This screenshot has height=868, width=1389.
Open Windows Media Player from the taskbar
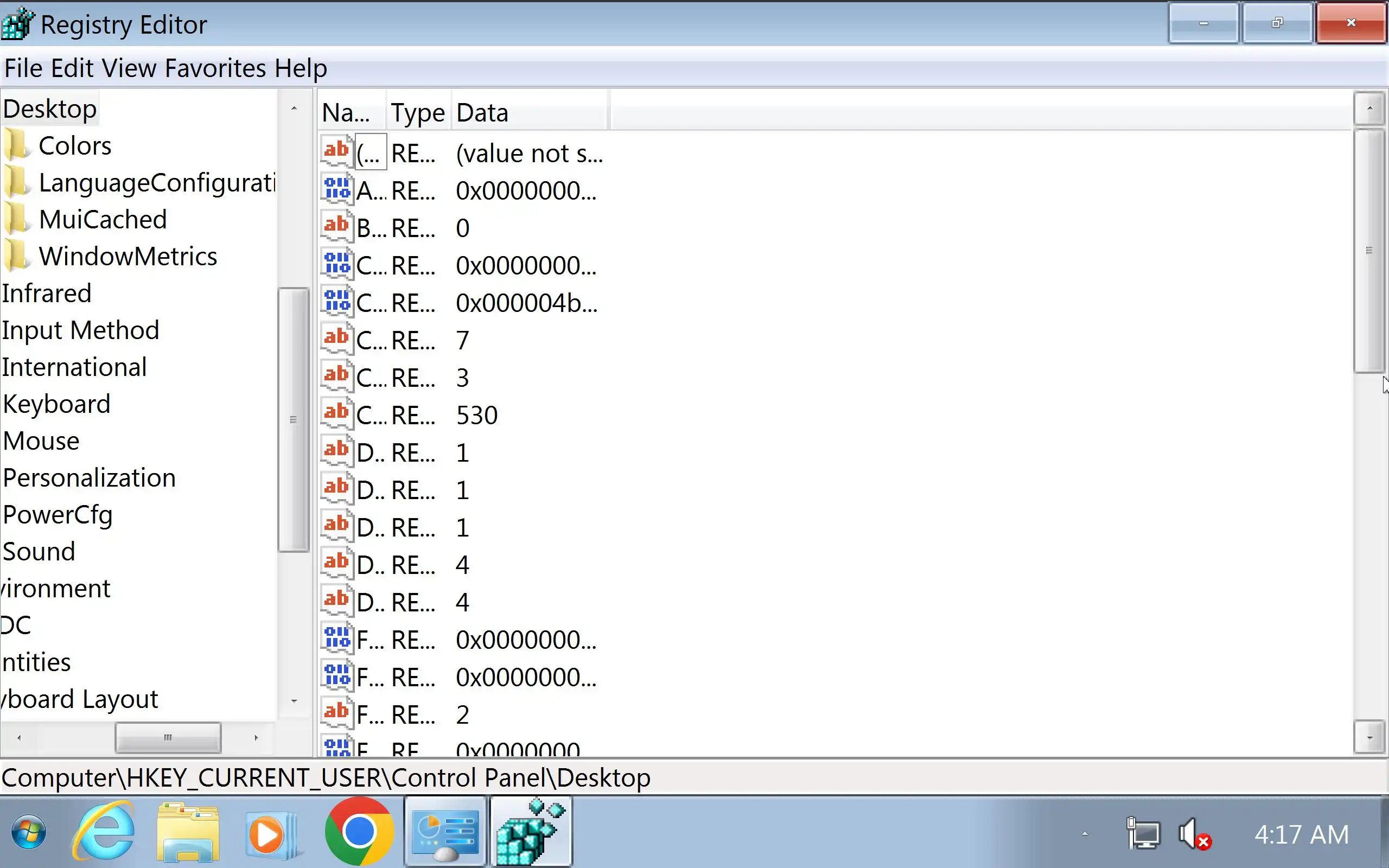[271, 832]
